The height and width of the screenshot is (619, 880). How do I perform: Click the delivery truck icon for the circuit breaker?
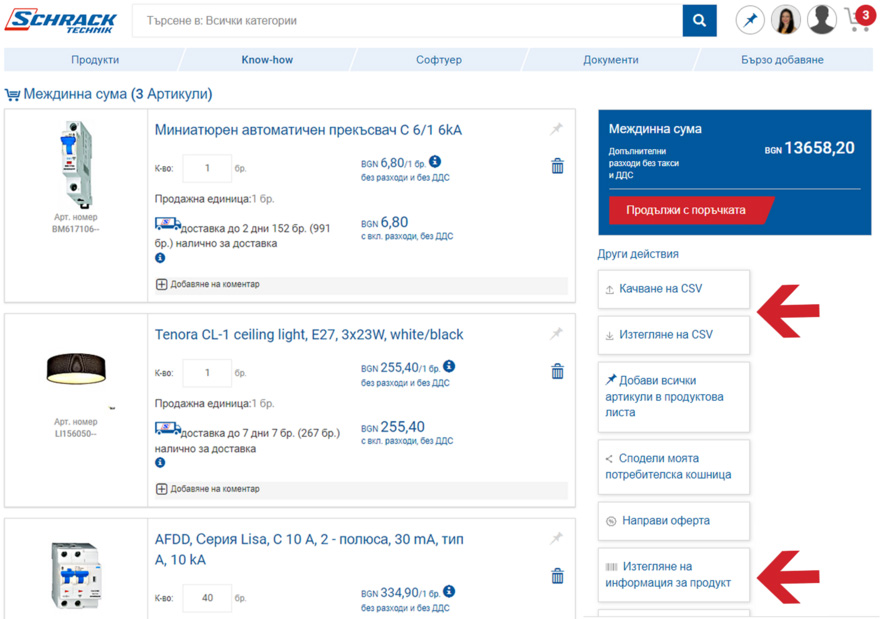coord(168,224)
